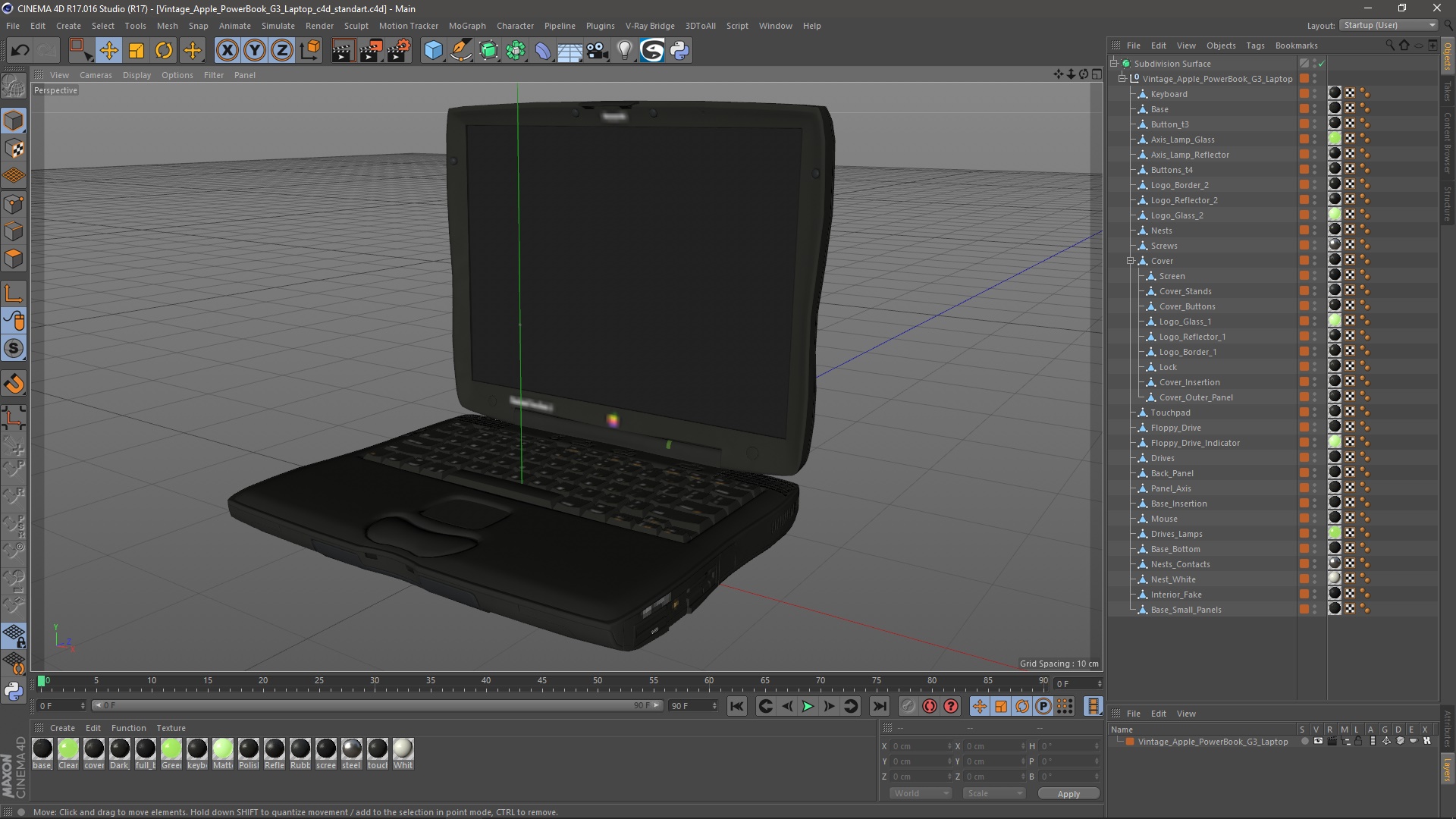Open the MoGraph menu
1456x819 pixels.
point(467,26)
